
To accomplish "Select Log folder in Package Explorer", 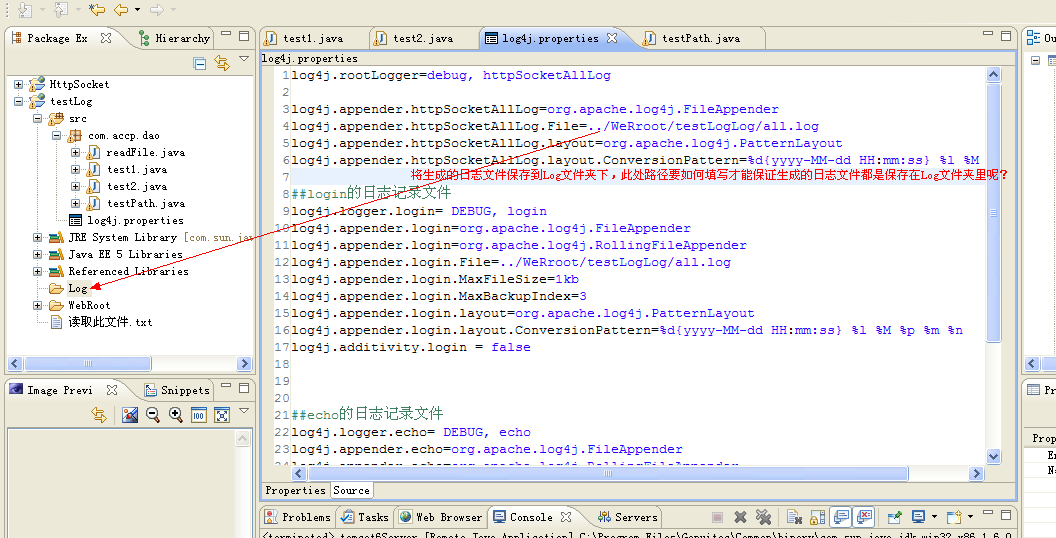I will 77,289.
